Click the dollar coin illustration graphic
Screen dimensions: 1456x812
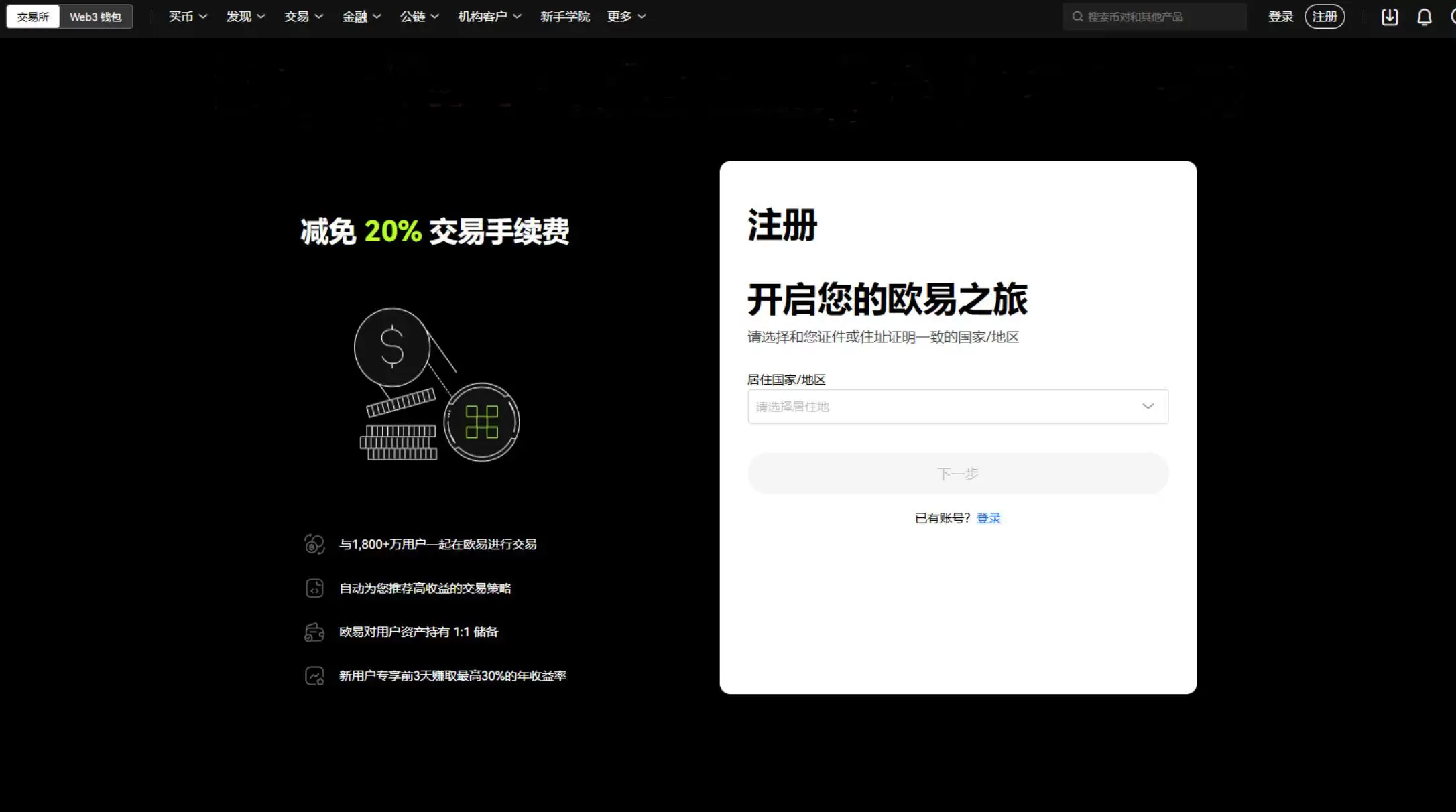393,347
